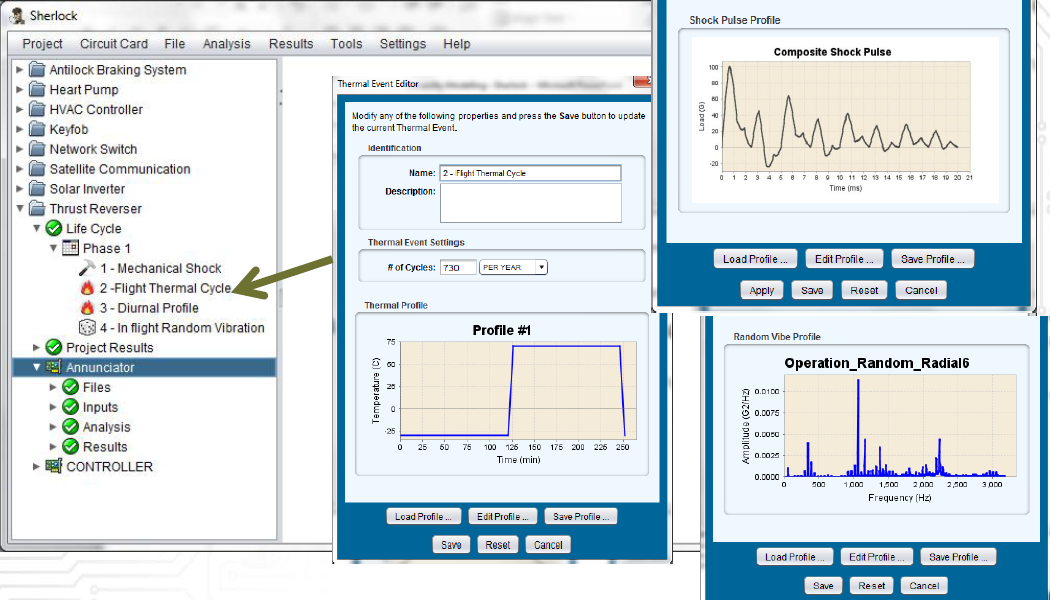The image size is (1050, 600).
Task: Click the Heart Pump folder icon
Action: pyautogui.click(x=37, y=90)
